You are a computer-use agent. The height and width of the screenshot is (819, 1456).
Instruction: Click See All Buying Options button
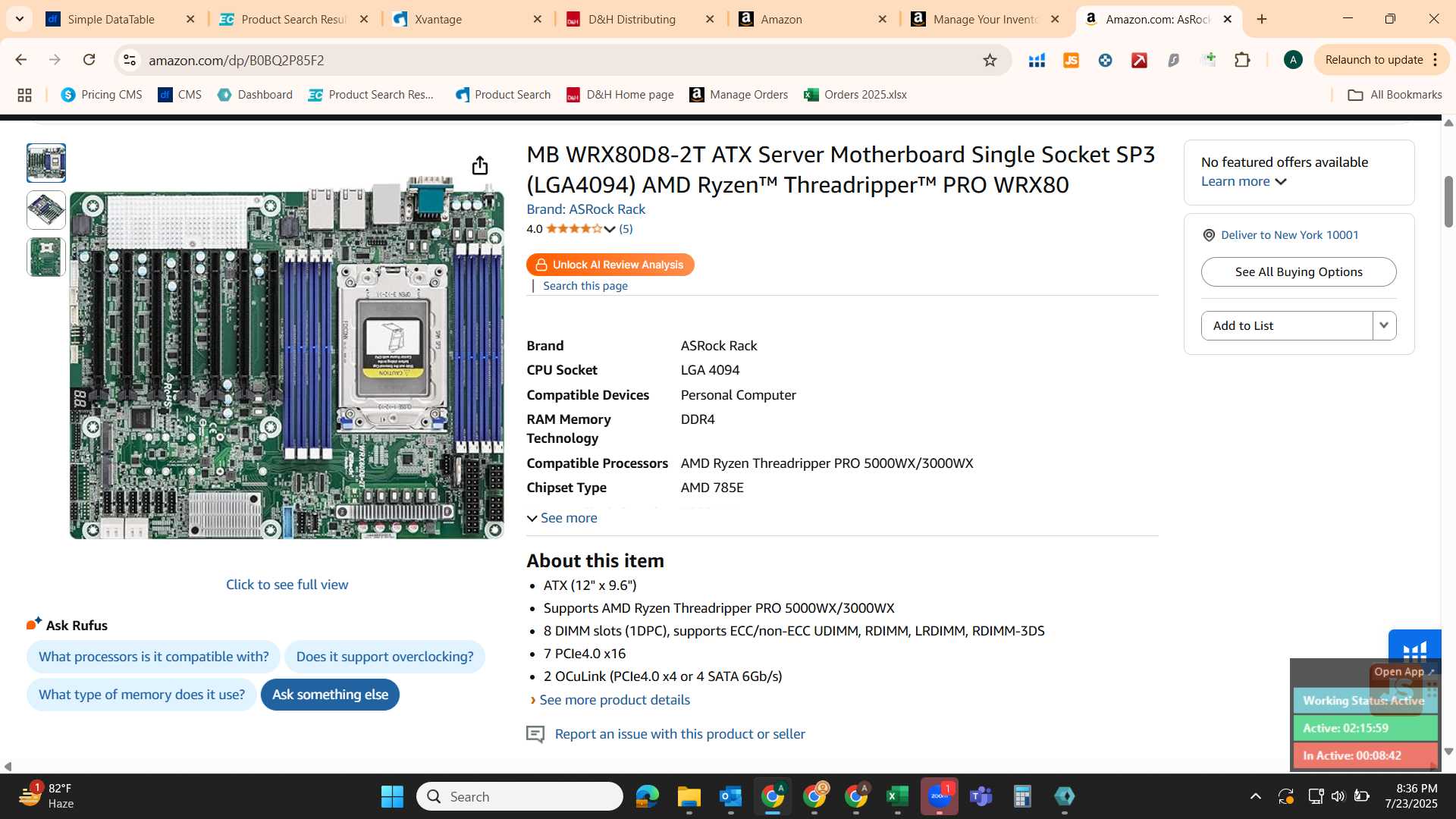tap(1298, 271)
